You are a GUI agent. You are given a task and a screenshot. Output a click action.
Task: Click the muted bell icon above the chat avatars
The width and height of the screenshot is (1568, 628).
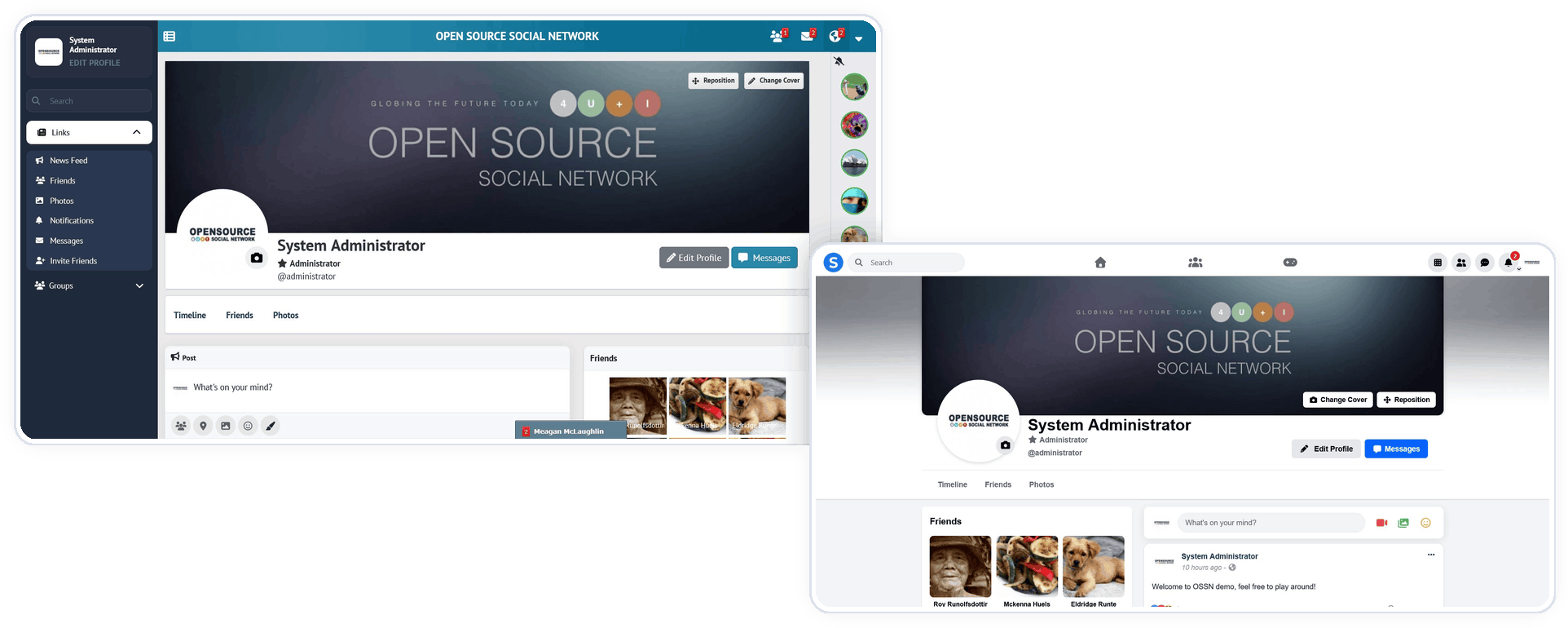point(839,61)
